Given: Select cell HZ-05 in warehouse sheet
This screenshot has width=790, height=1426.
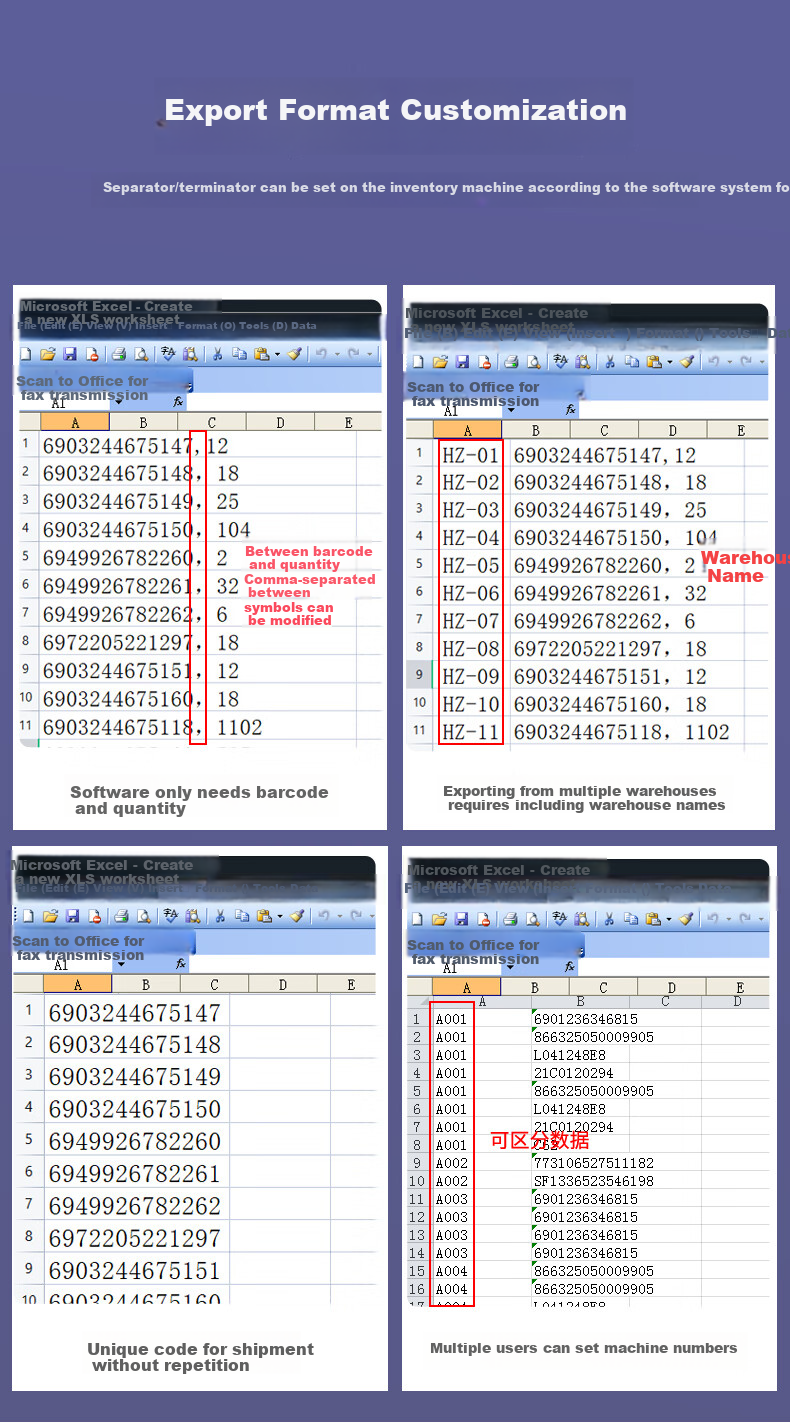Looking at the screenshot, I should 470,566.
